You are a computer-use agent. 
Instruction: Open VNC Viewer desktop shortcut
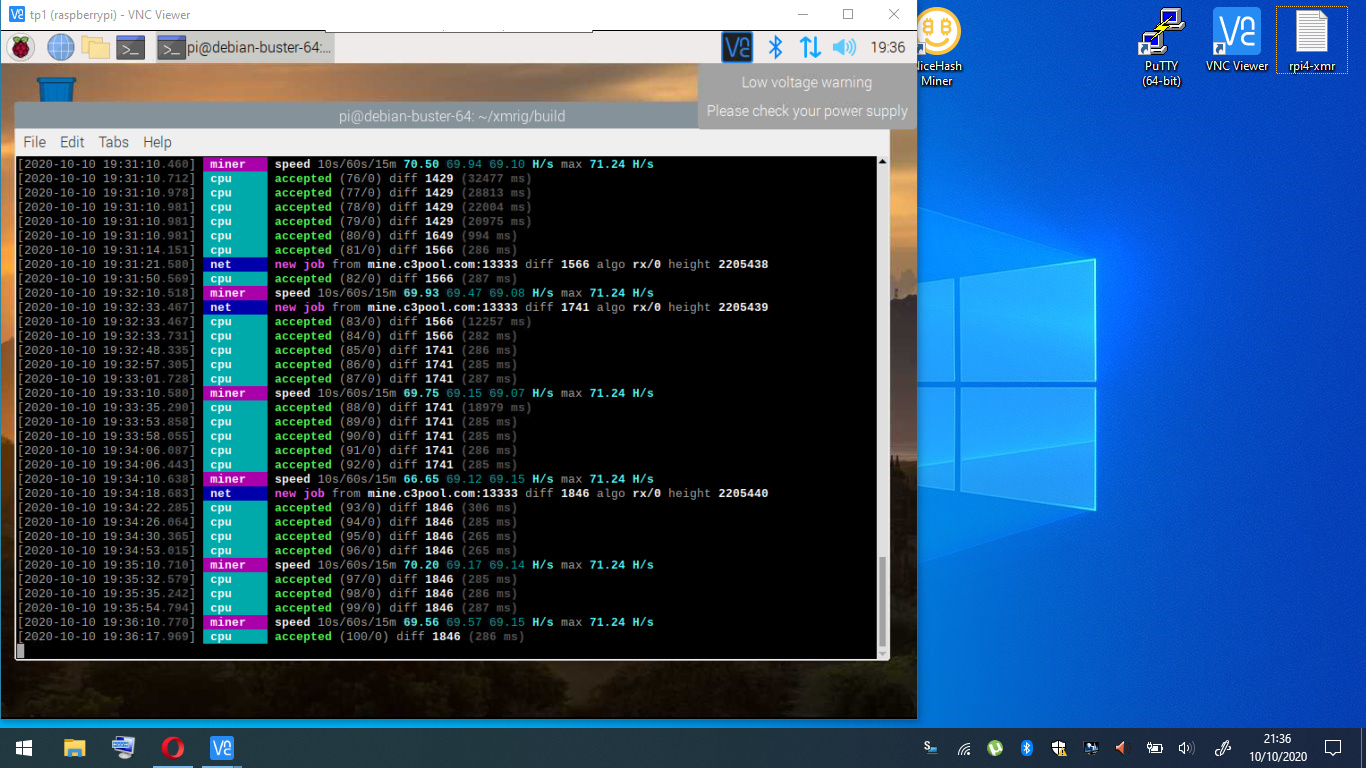coord(1237,42)
